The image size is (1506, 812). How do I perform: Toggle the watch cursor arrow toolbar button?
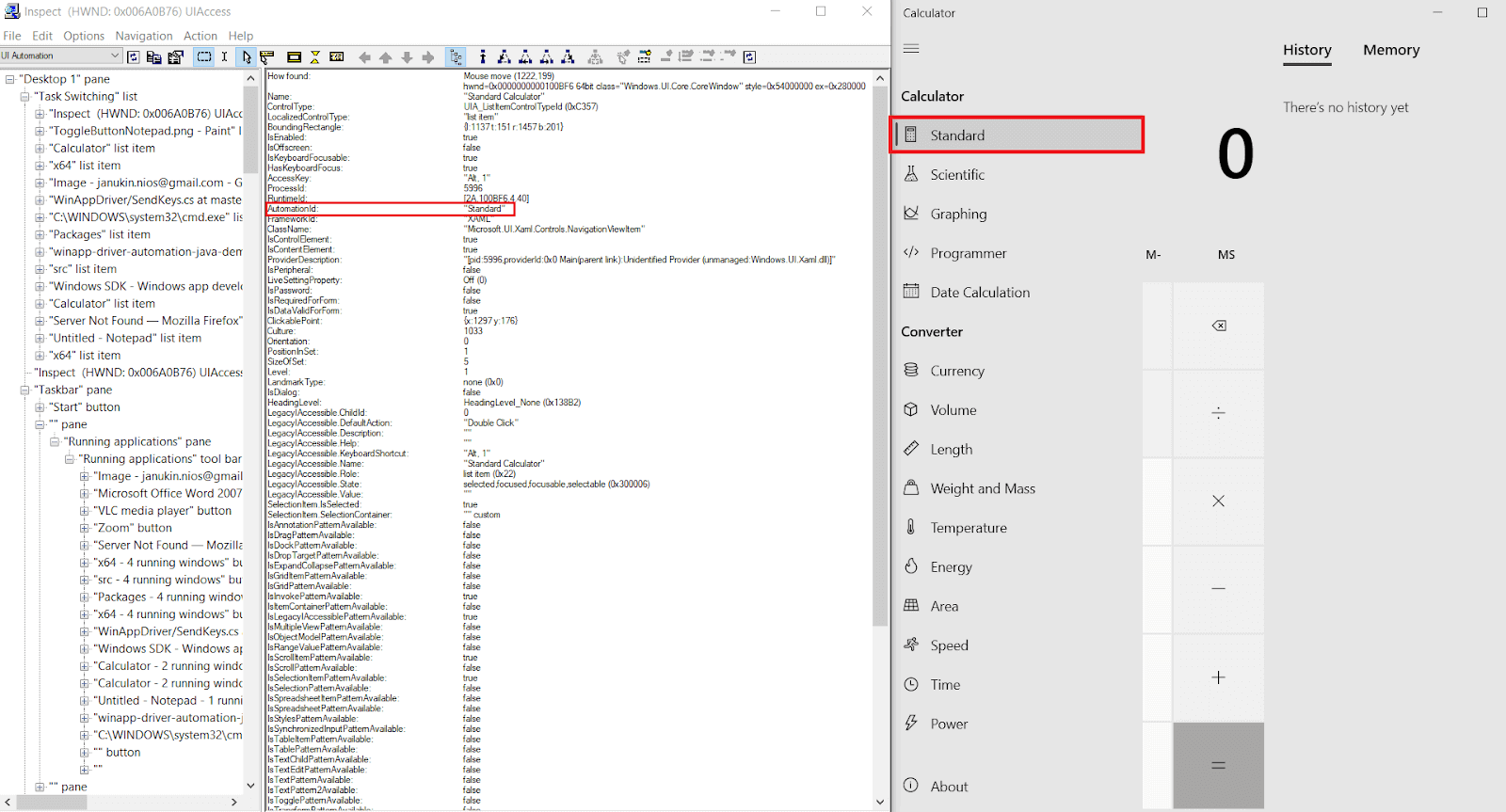click(246, 57)
